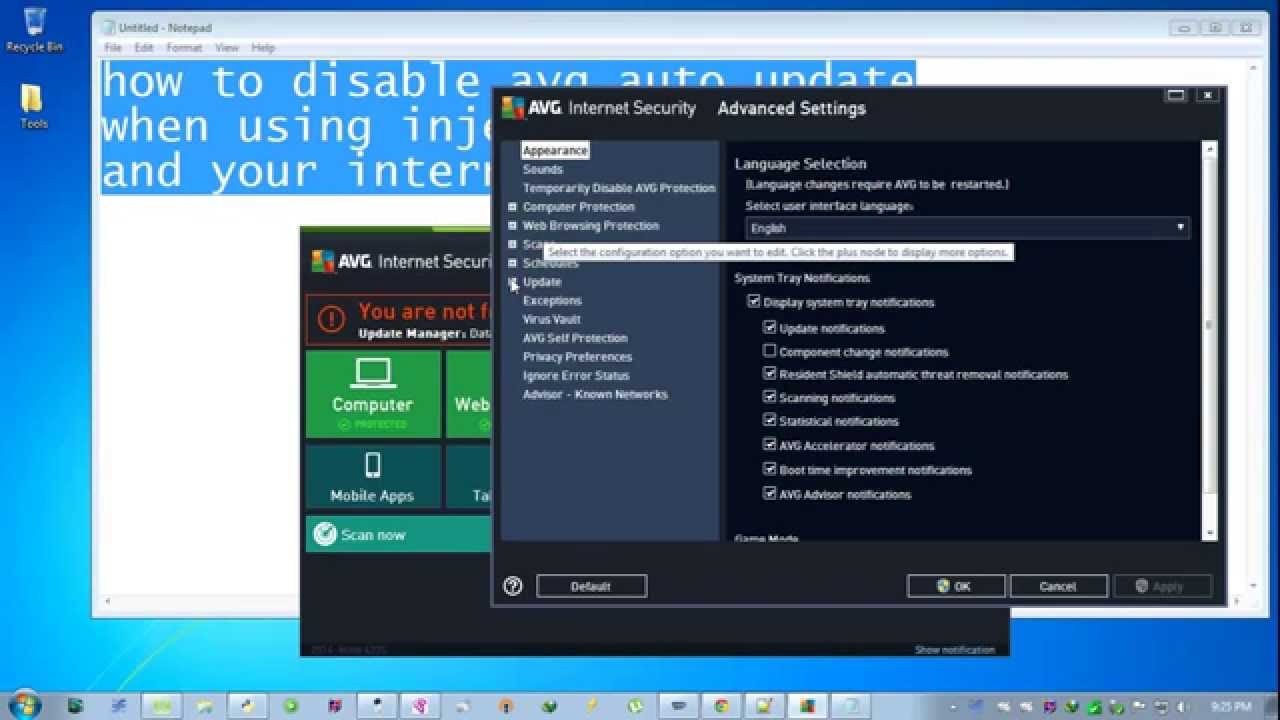Enable Component change notifications
Viewport: 1280px width, 720px height.
(770, 351)
